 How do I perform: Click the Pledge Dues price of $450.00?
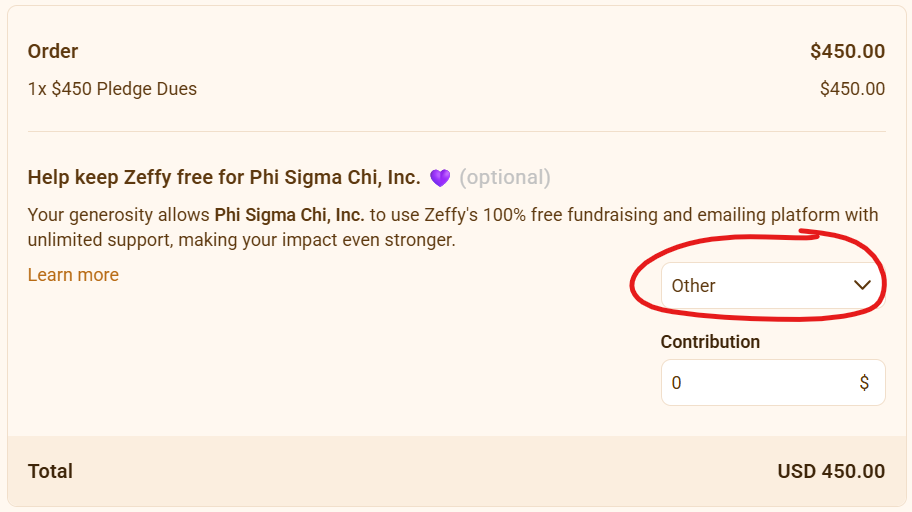click(852, 89)
